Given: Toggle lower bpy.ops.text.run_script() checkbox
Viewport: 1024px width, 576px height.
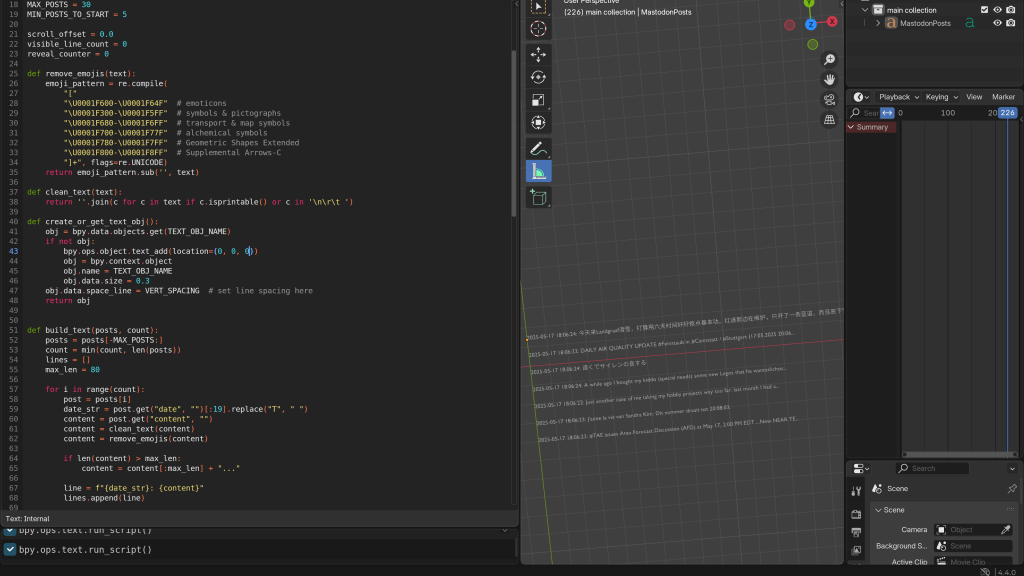Looking at the screenshot, I should pyautogui.click(x=10, y=550).
